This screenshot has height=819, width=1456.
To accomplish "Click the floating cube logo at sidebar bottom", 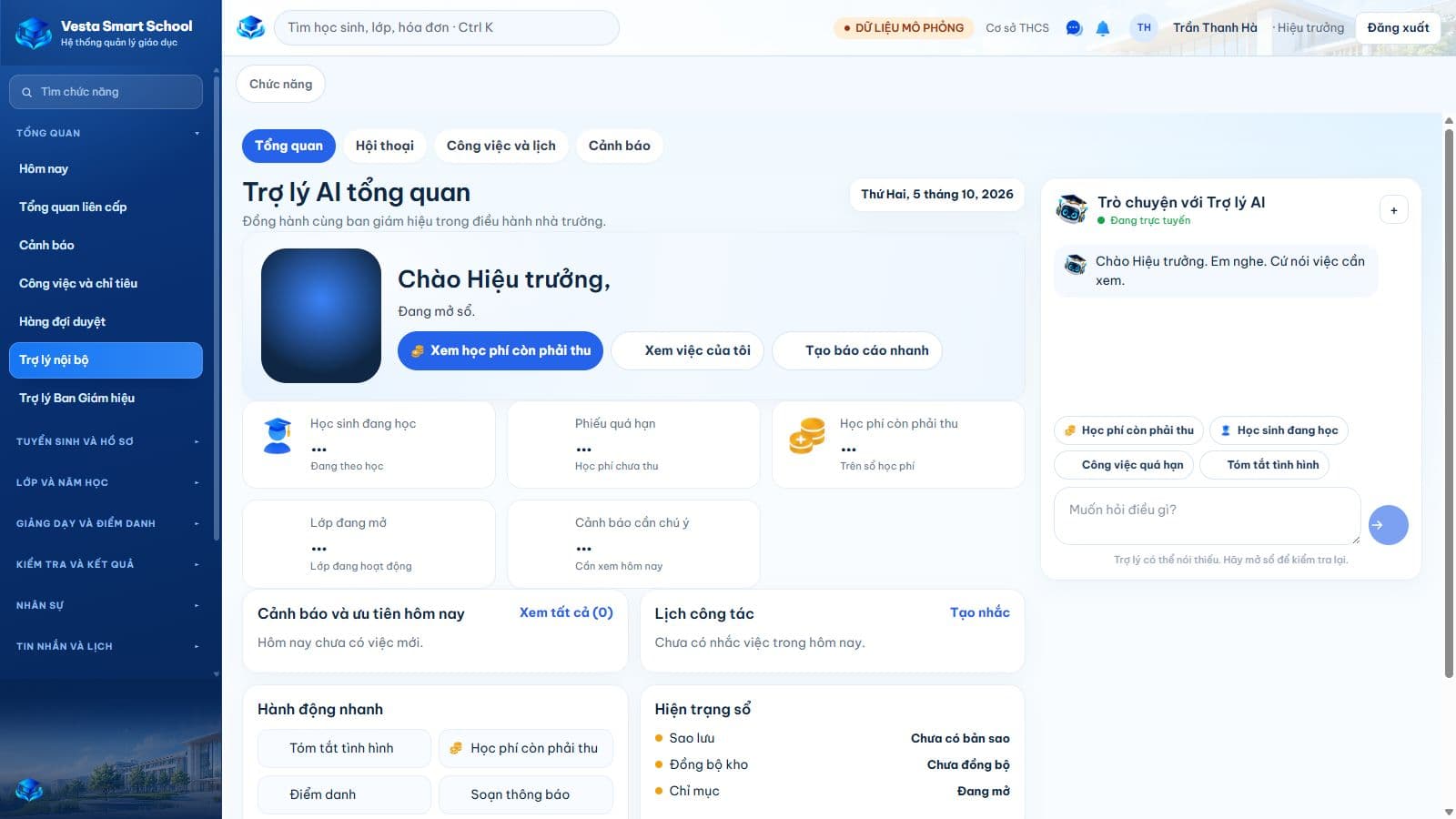I will point(29,789).
